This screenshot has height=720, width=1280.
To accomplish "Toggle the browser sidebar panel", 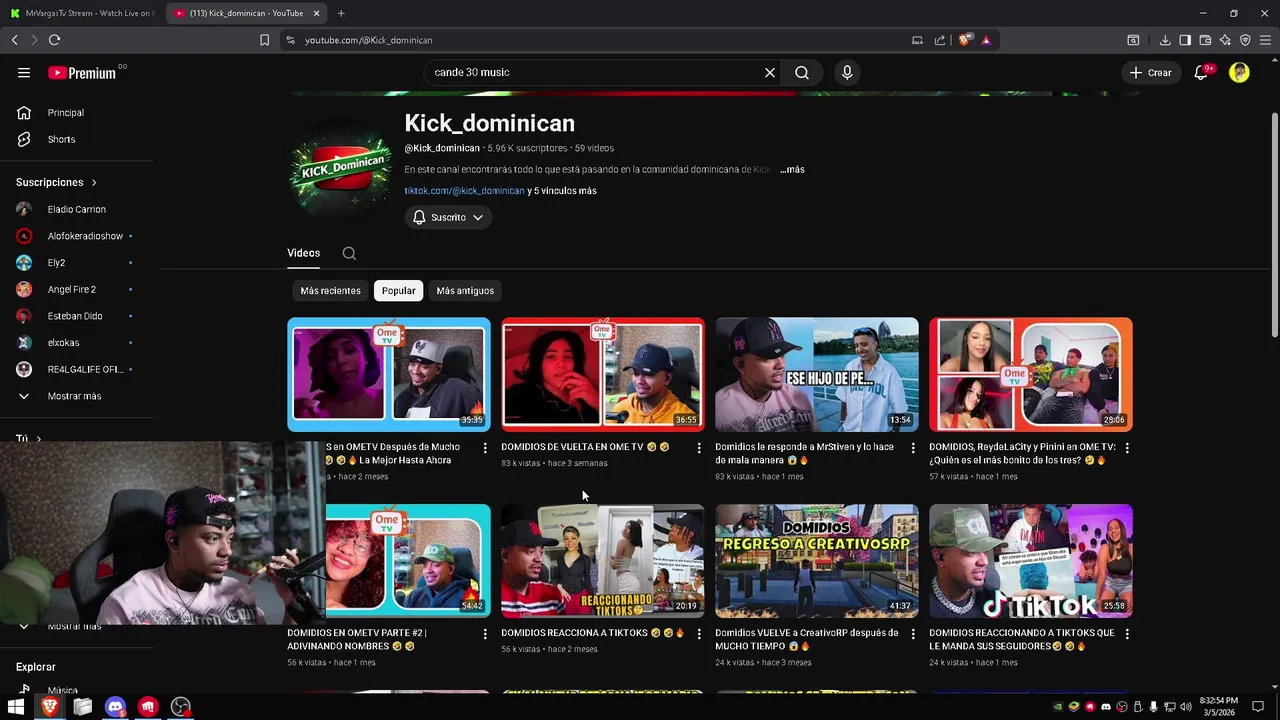I will pos(1185,40).
